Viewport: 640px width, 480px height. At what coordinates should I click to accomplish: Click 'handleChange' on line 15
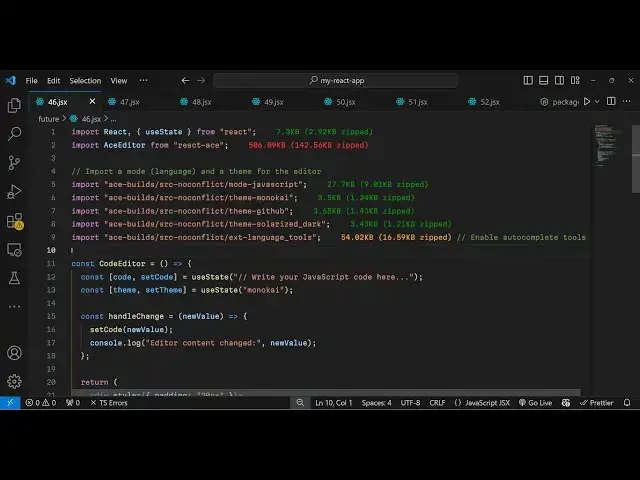point(136,316)
